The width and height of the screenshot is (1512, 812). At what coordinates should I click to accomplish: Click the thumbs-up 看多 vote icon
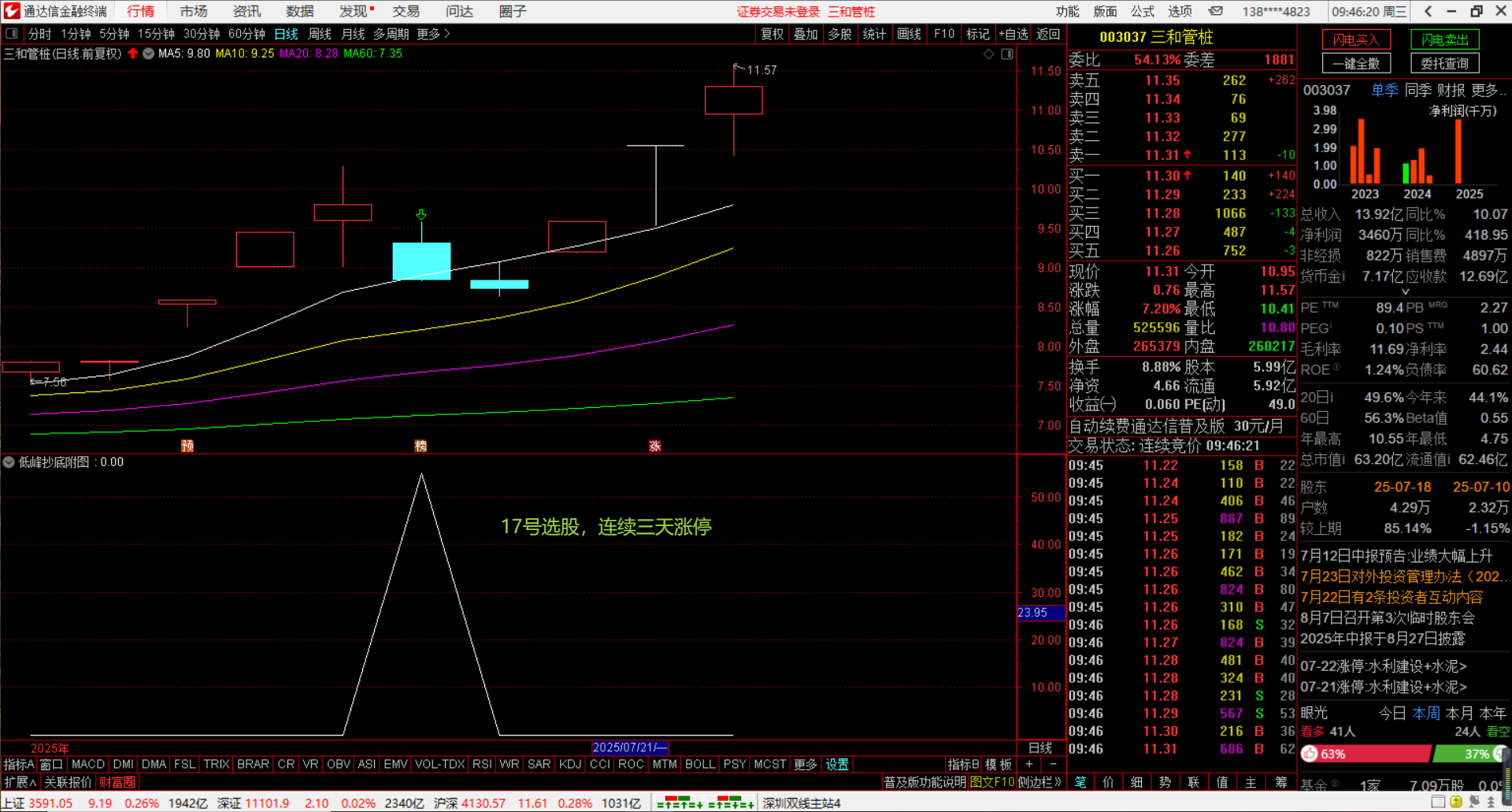pos(1310,754)
